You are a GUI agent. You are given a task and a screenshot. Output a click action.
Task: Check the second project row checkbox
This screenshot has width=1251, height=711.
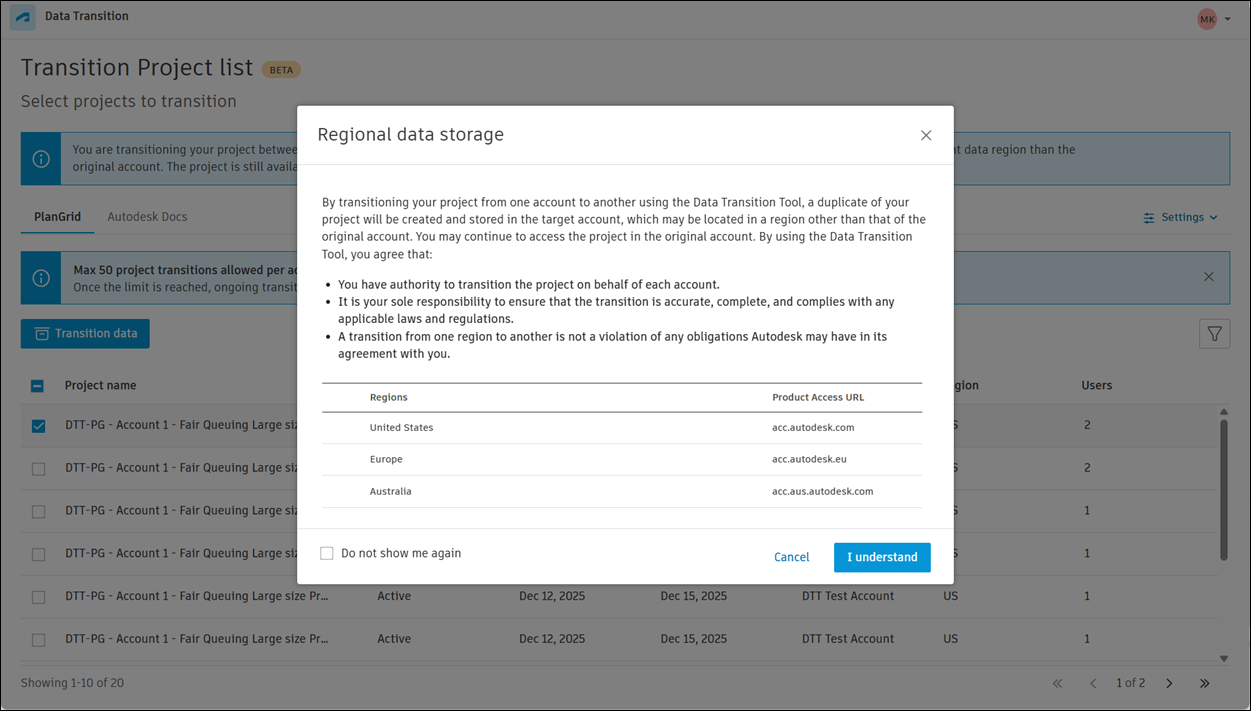coord(38,469)
